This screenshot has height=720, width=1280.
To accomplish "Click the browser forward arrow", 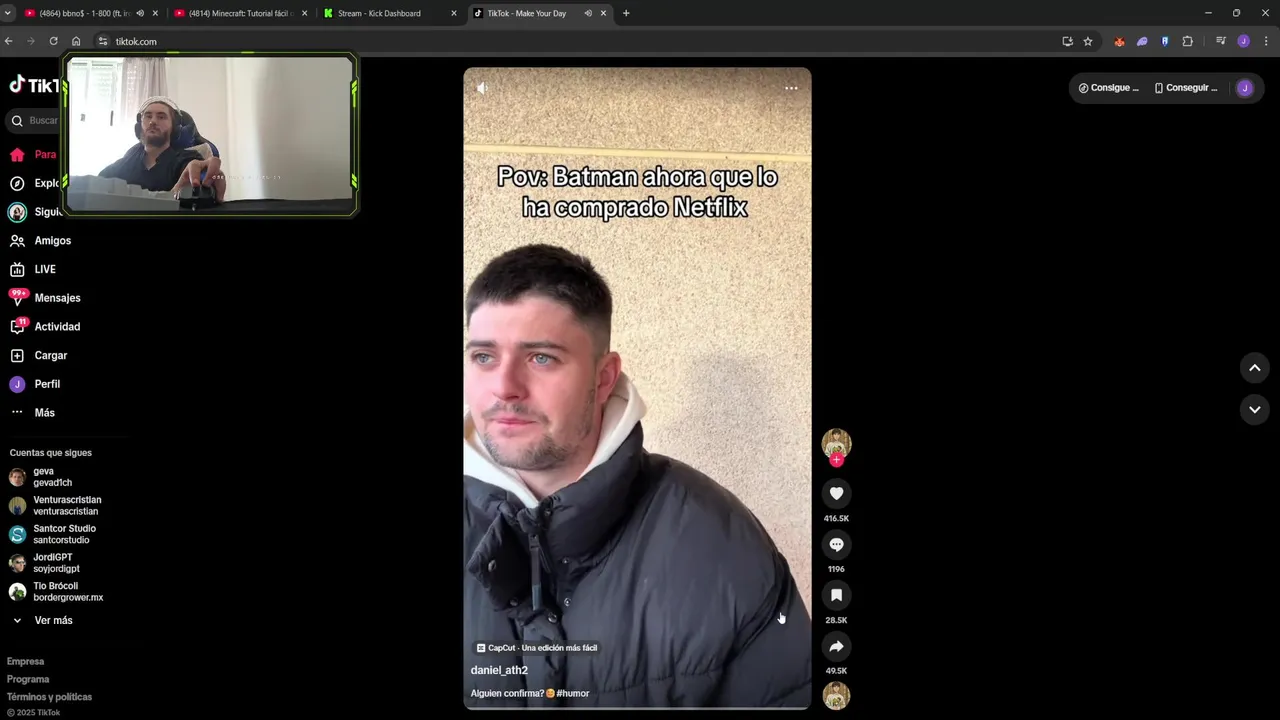I will pos(31,41).
